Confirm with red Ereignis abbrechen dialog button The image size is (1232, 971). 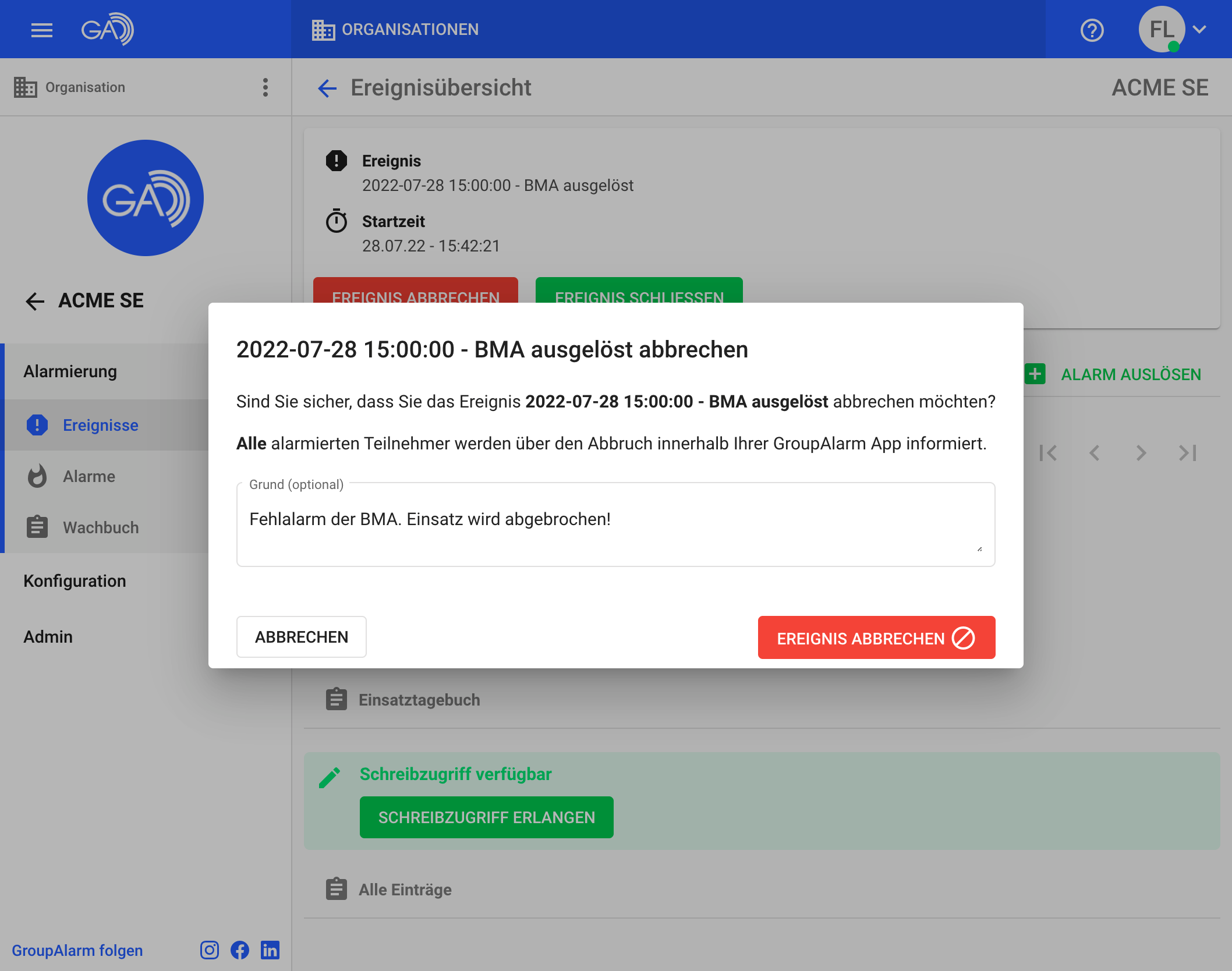(876, 637)
